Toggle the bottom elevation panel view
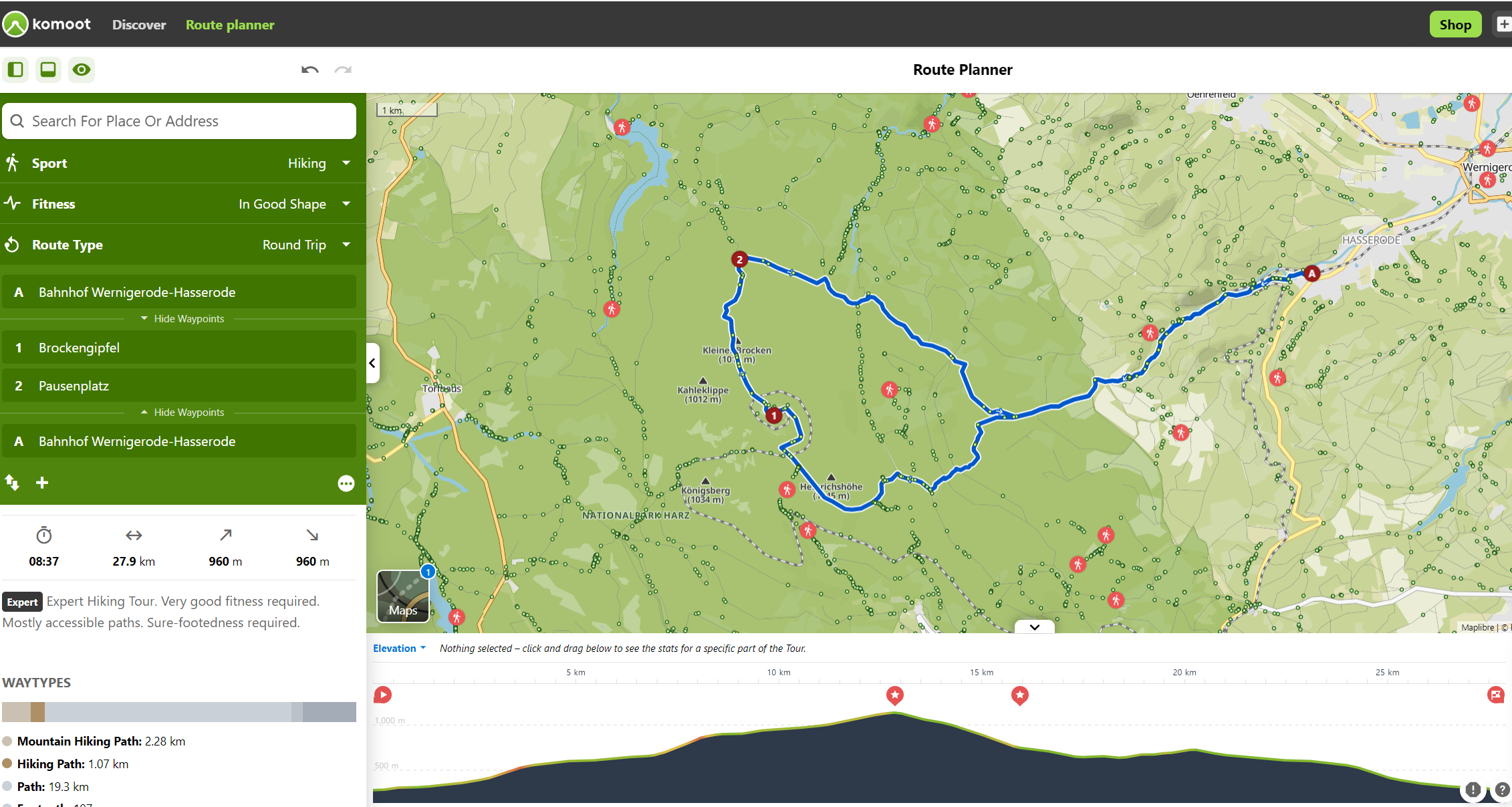Screen dimensions: 1512x807 coord(48,70)
